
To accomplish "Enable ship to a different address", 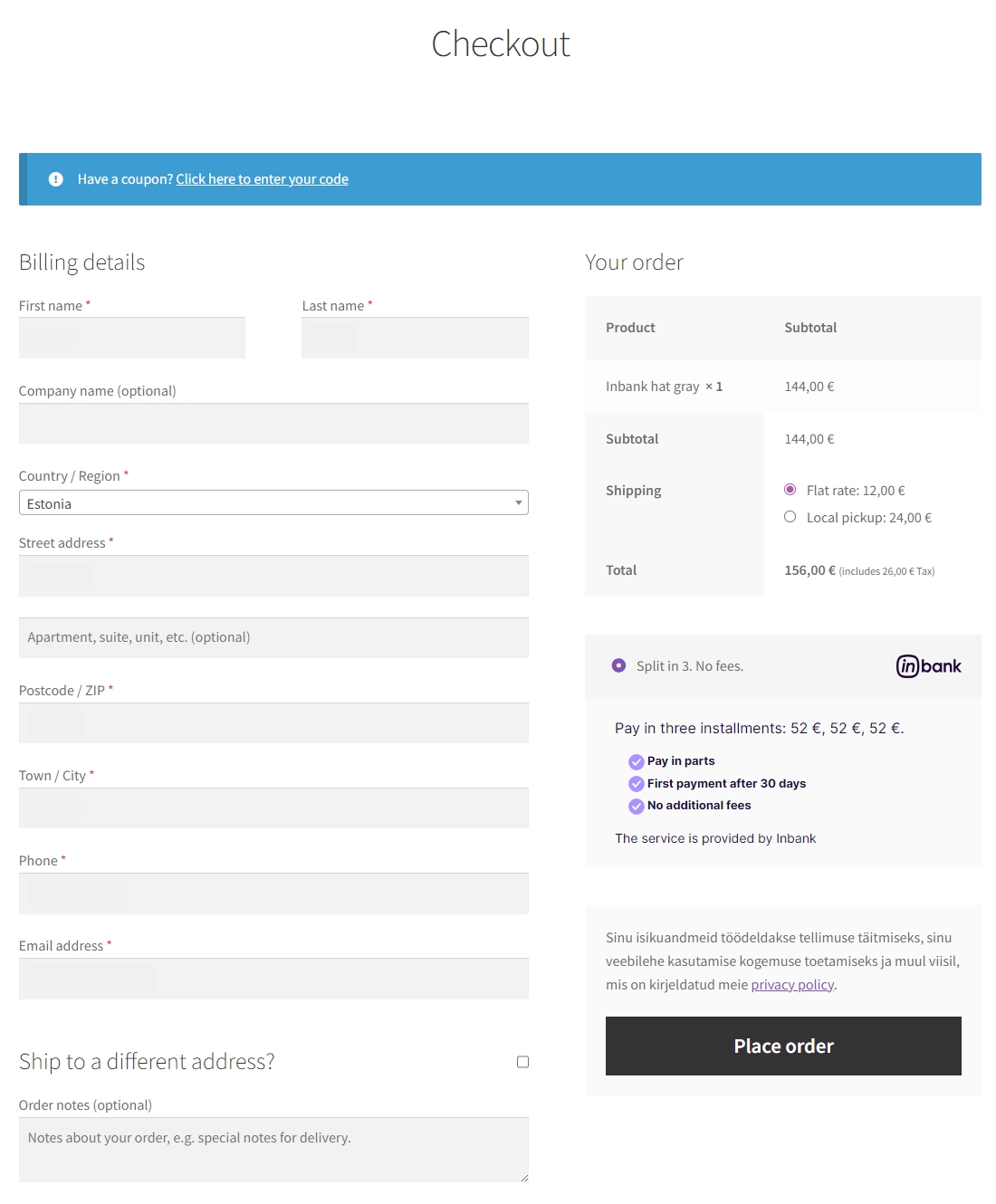I will click(522, 1062).
